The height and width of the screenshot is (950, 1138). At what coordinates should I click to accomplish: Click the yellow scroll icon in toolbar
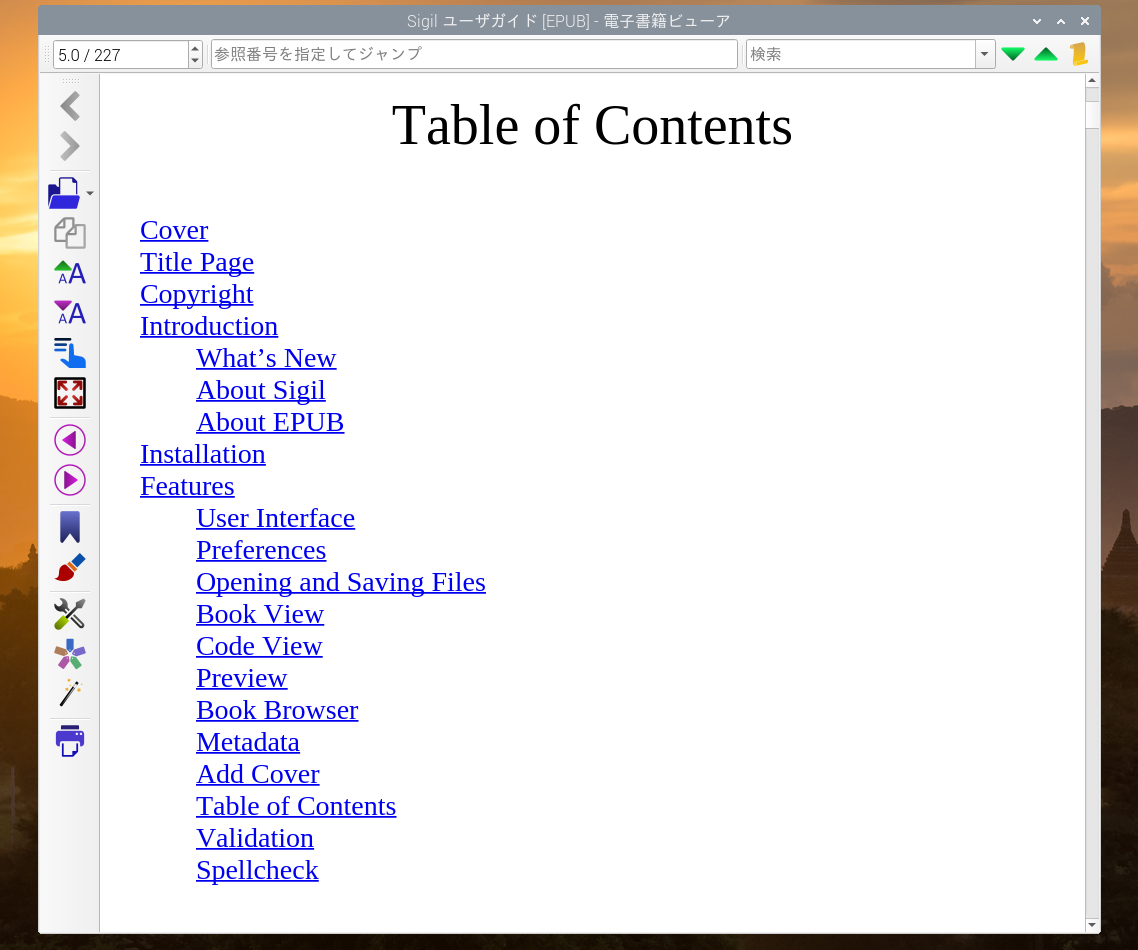1079,54
